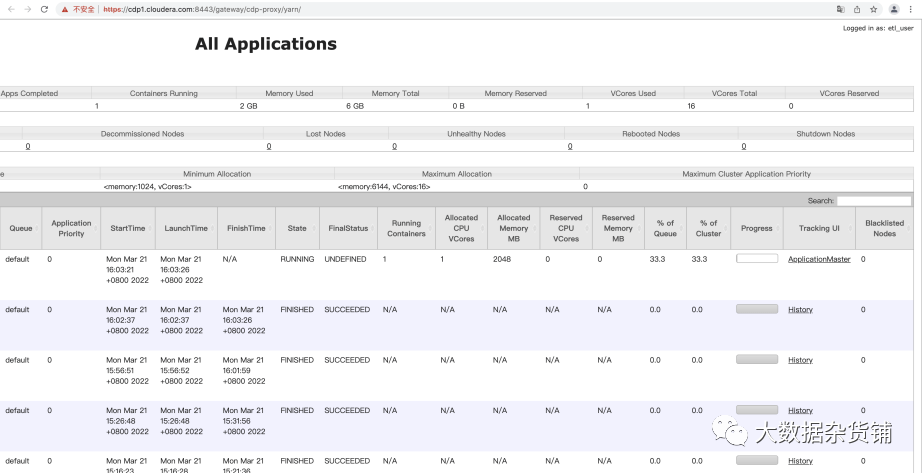Sort table by FinishTime column
The image size is (922, 473).
[x=246, y=228]
